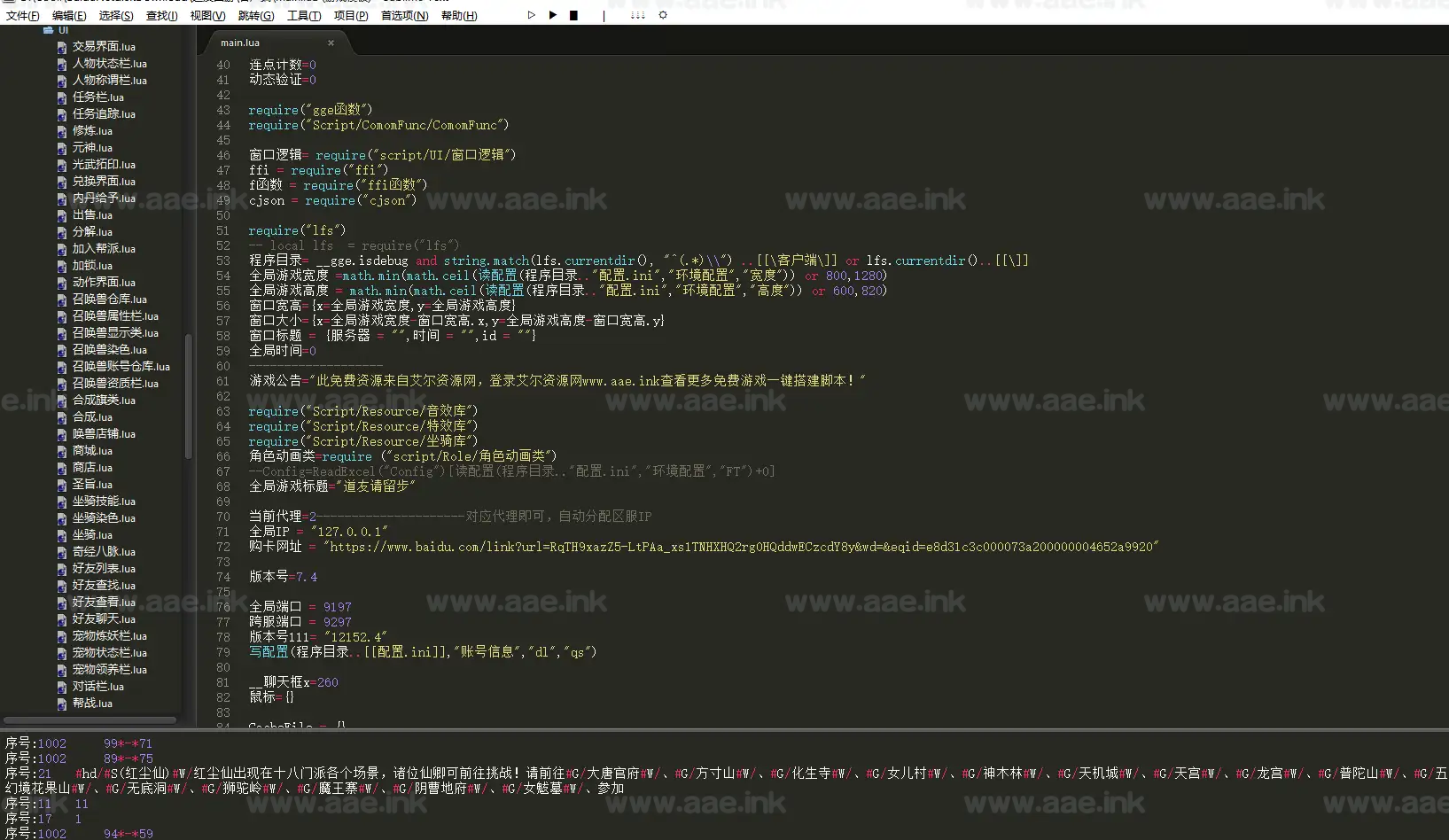Screen dimensions: 1449x840
Task: Collapse the UI folder in sidebar
Action: point(48,30)
